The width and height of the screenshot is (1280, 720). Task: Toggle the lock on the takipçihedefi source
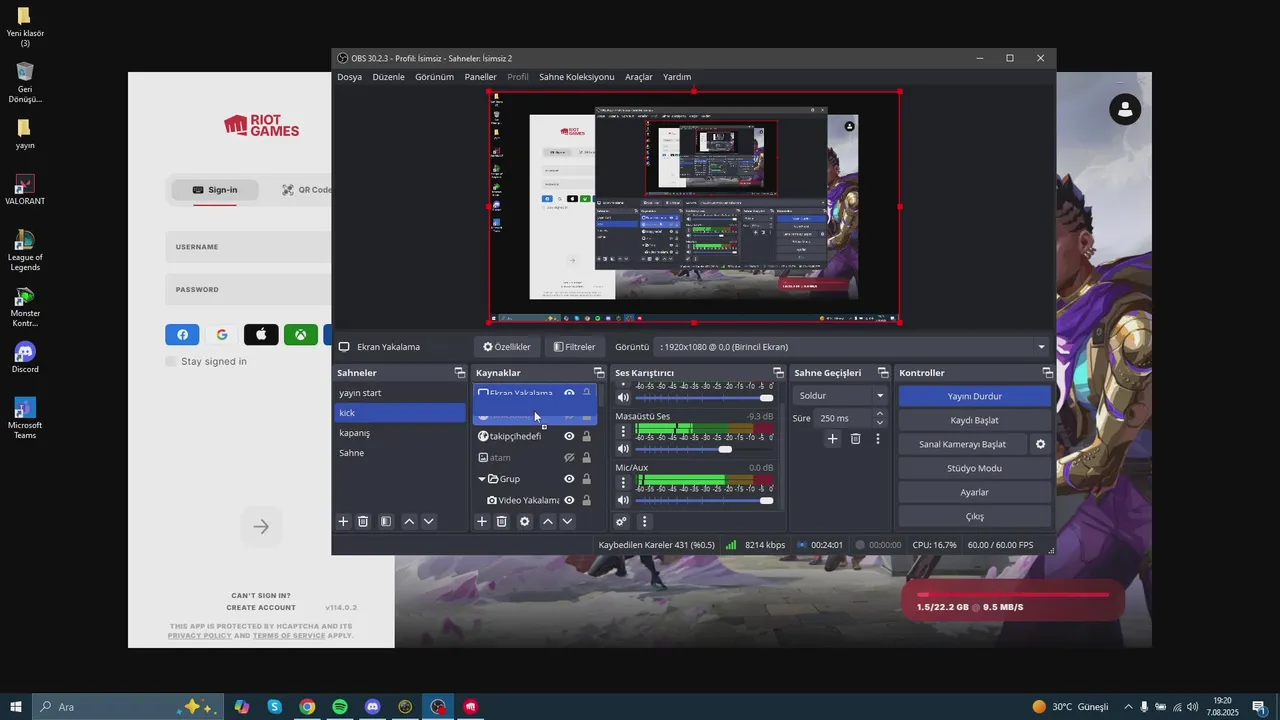(x=587, y=436)
